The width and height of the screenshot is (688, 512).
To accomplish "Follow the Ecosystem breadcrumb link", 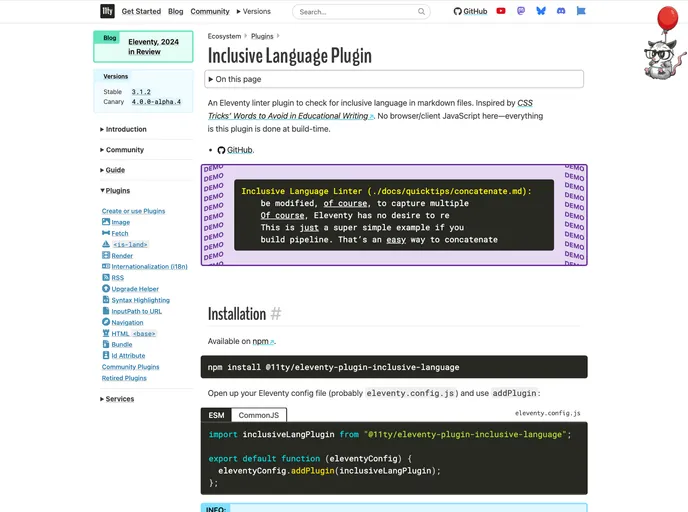I will (224, 36).
